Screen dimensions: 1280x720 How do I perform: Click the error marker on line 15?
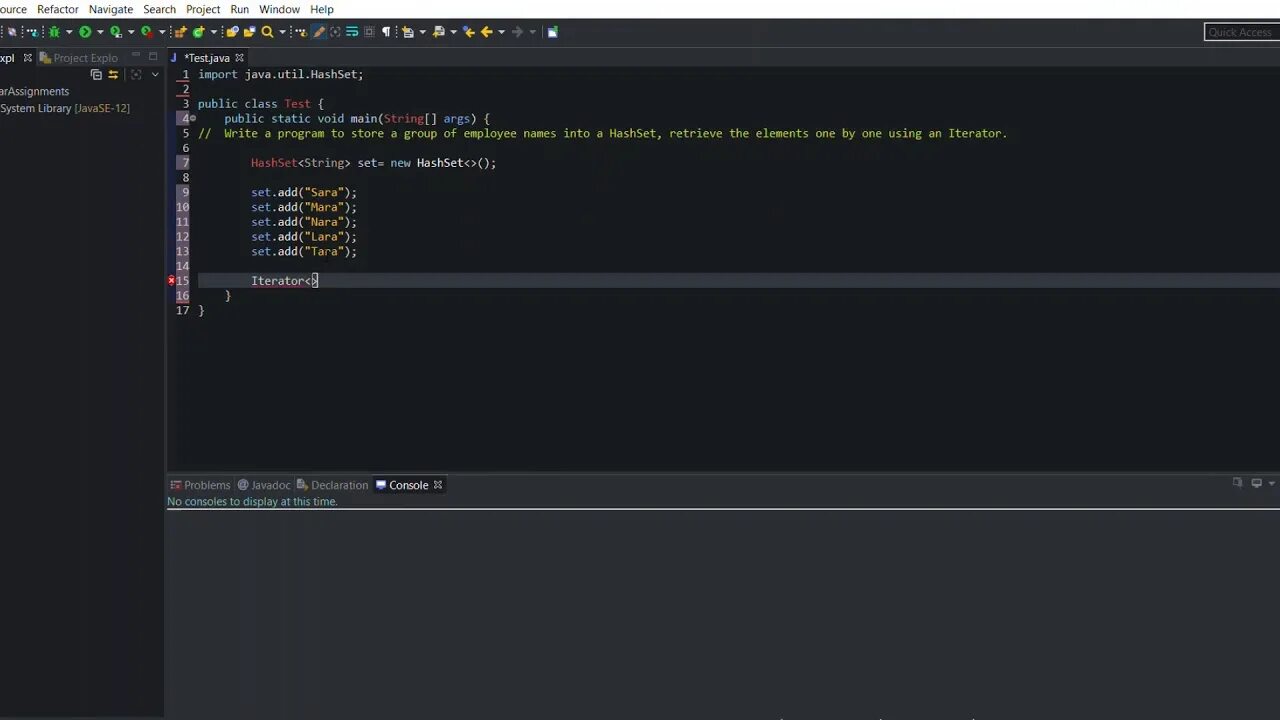point(171,281)
